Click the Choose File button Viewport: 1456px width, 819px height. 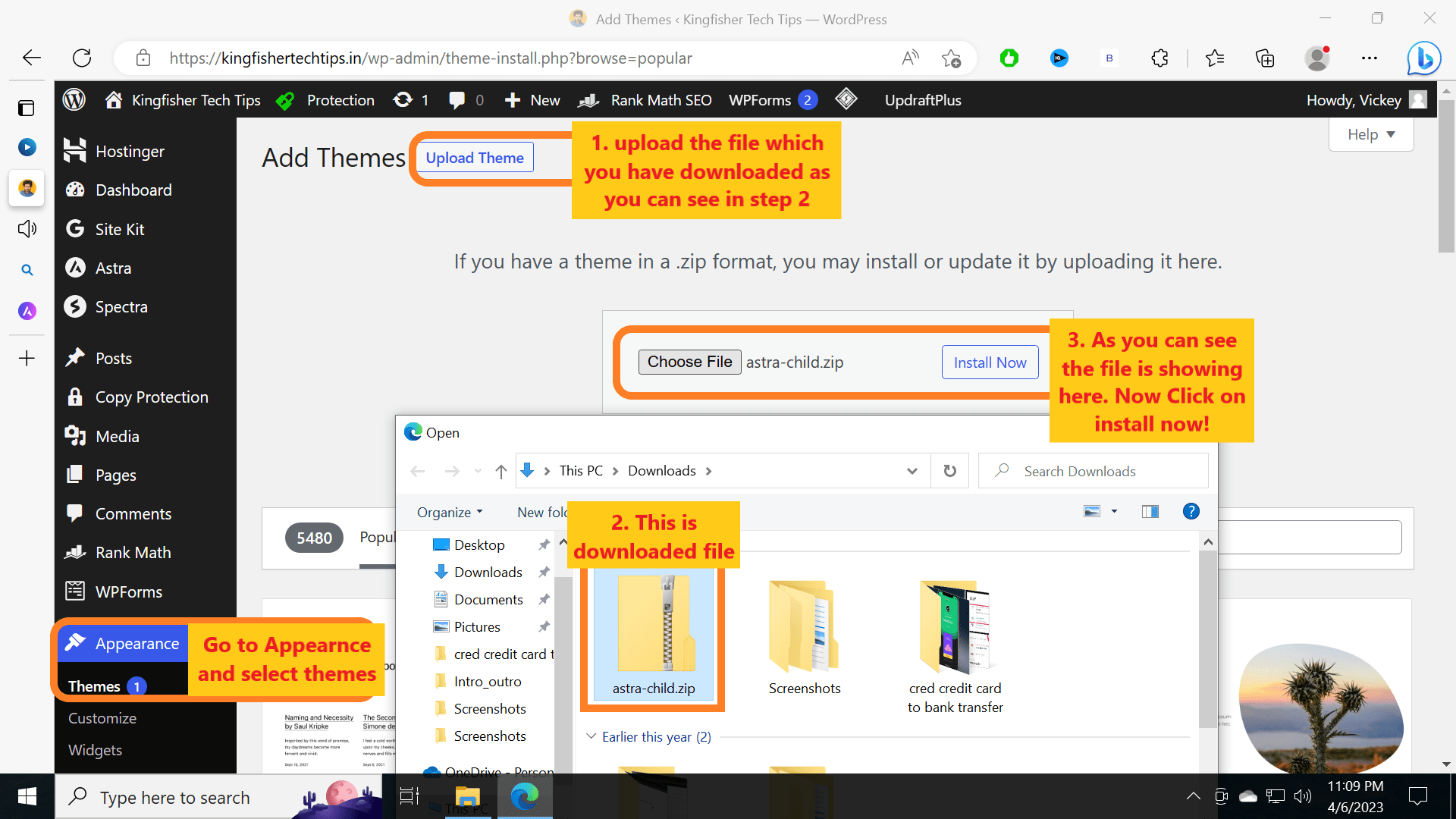coord(689,362)
